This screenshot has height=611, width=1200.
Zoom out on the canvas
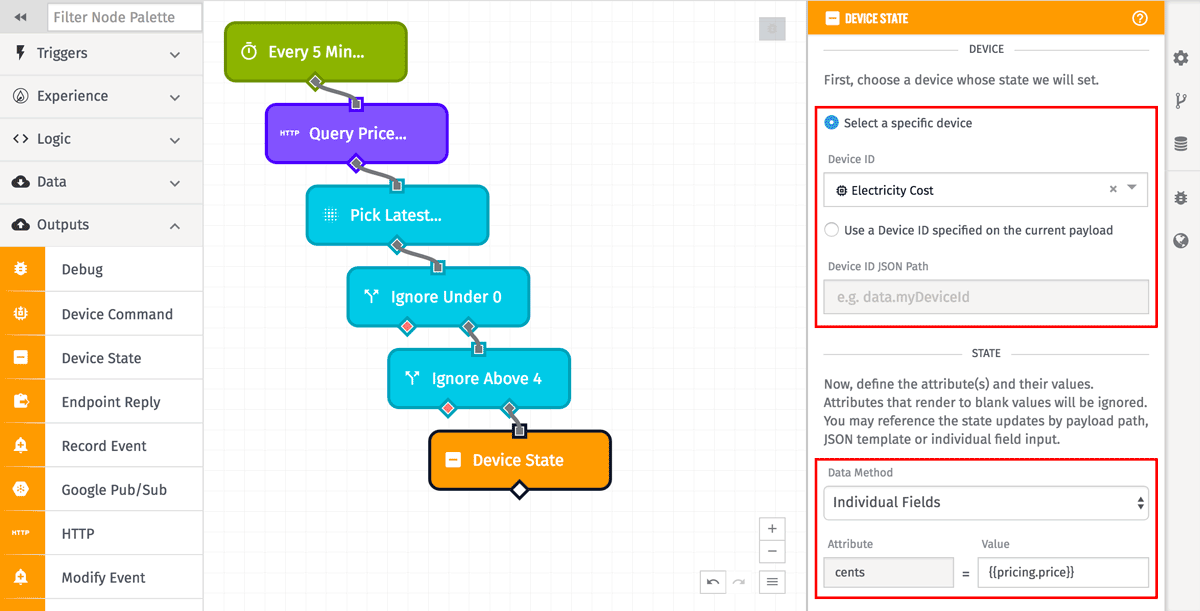tap(772, 552)
